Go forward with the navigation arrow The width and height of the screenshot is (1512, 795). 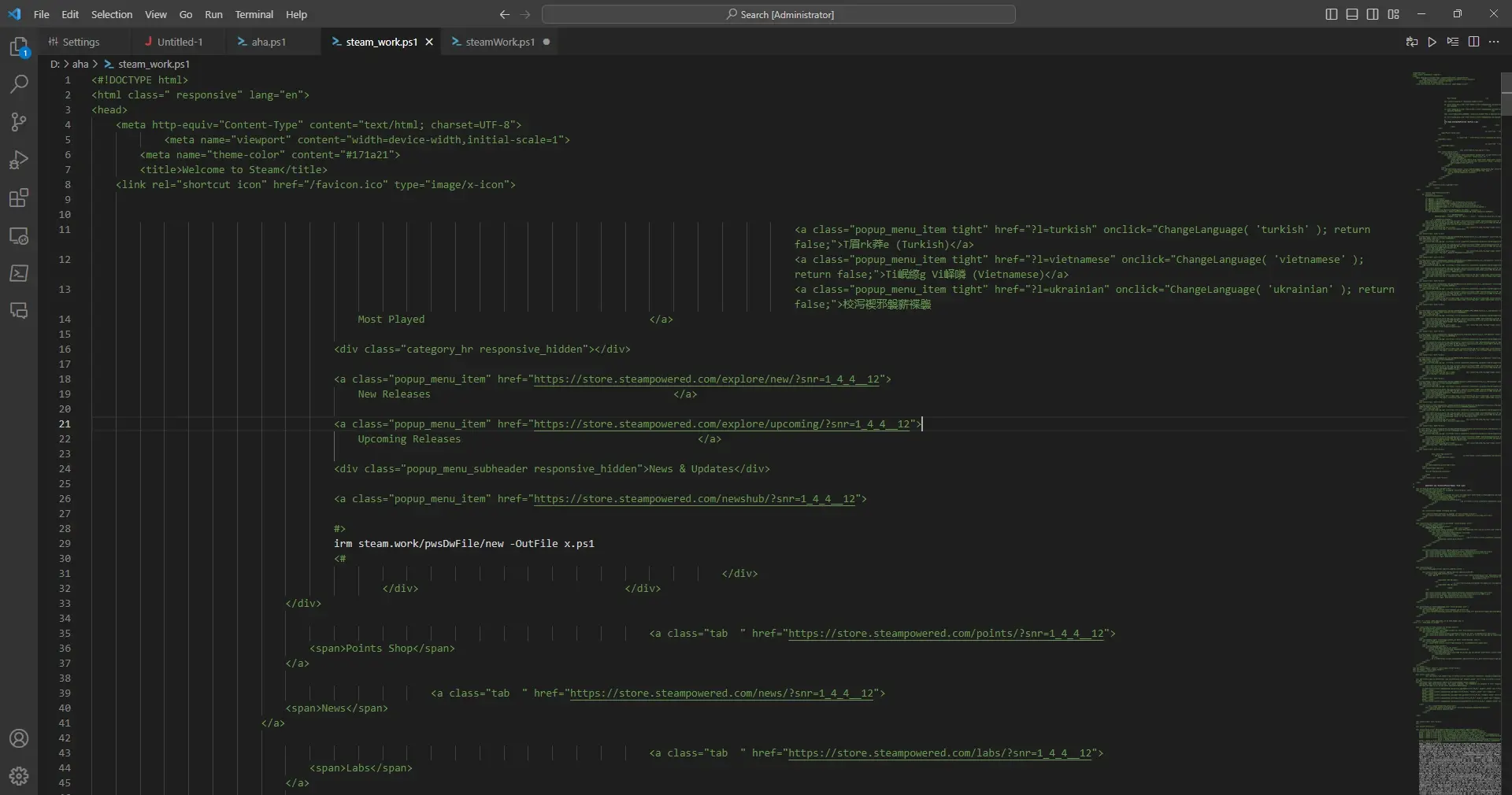(x=525, y=14)
